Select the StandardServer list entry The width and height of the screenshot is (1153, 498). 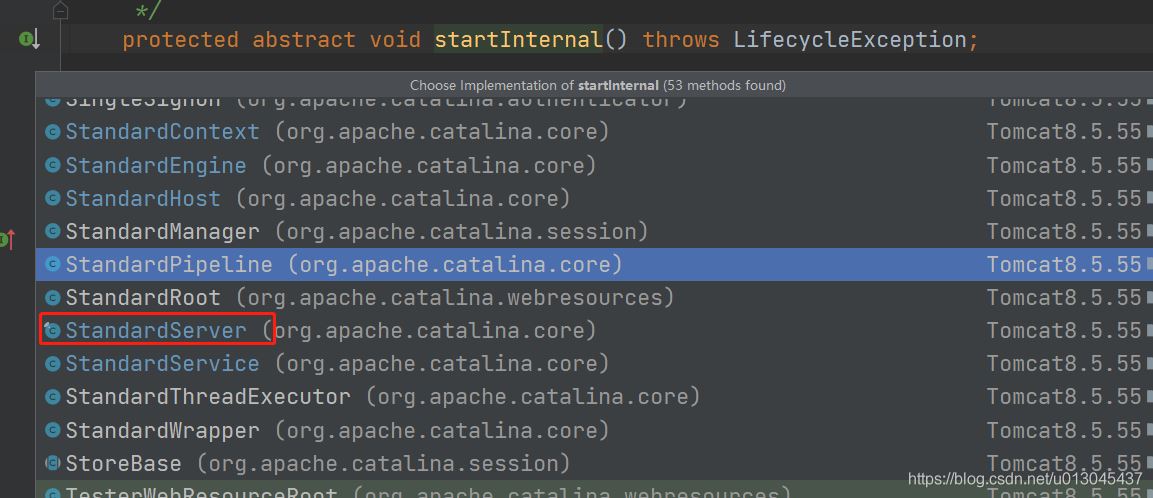(x=155, y=330)
